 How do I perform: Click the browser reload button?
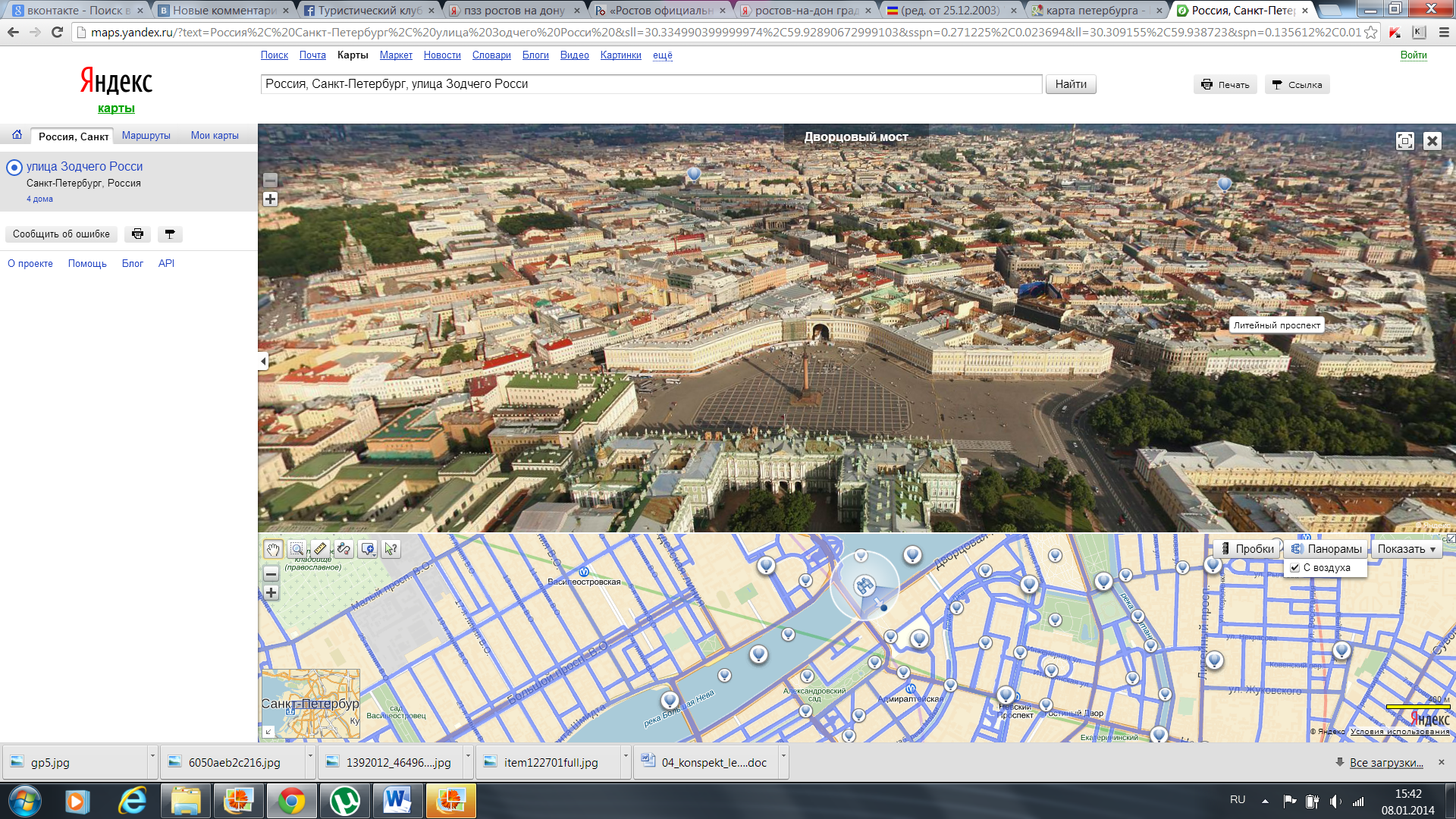(x=57, y=33)
